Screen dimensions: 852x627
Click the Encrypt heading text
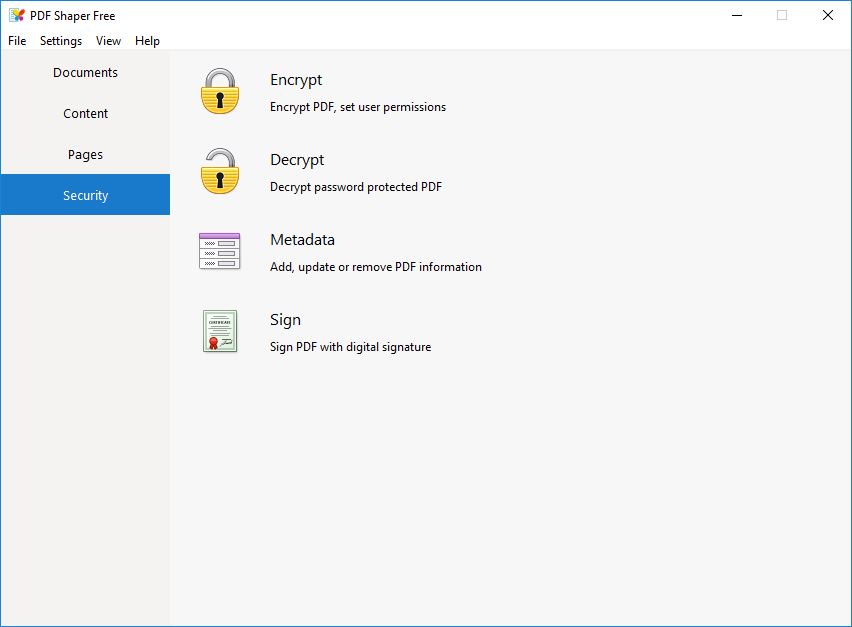point(296,80)
